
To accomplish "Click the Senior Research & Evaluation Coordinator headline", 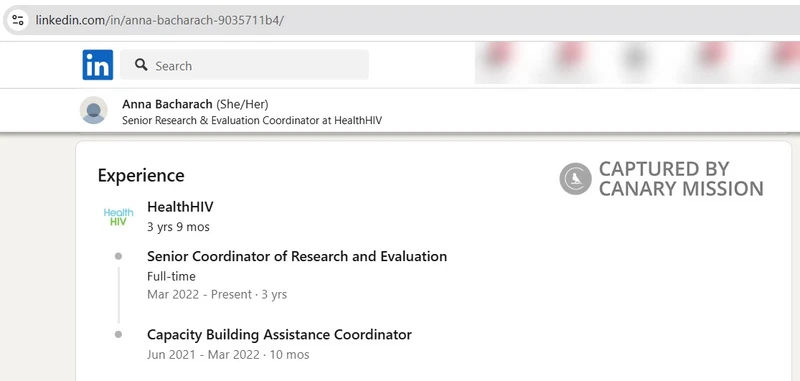I will (x=252, y=121).
